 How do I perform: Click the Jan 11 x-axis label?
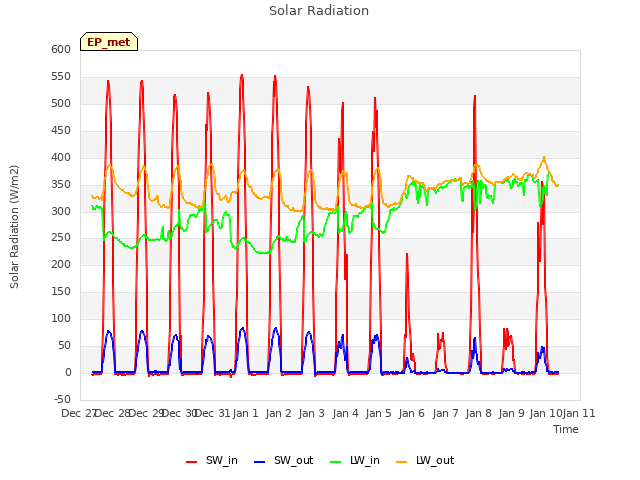(x=579, y=413)
